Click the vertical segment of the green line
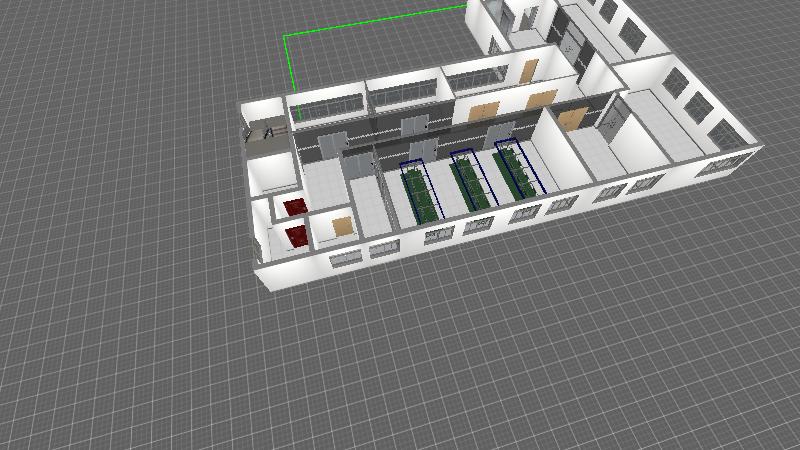This screenshot has width=800, height=450. 287,70
